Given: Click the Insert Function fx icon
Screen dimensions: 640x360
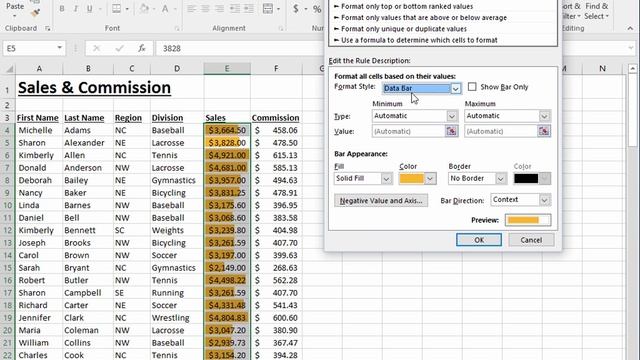Looking at the screenshot, I should click(x=142, y=48).
